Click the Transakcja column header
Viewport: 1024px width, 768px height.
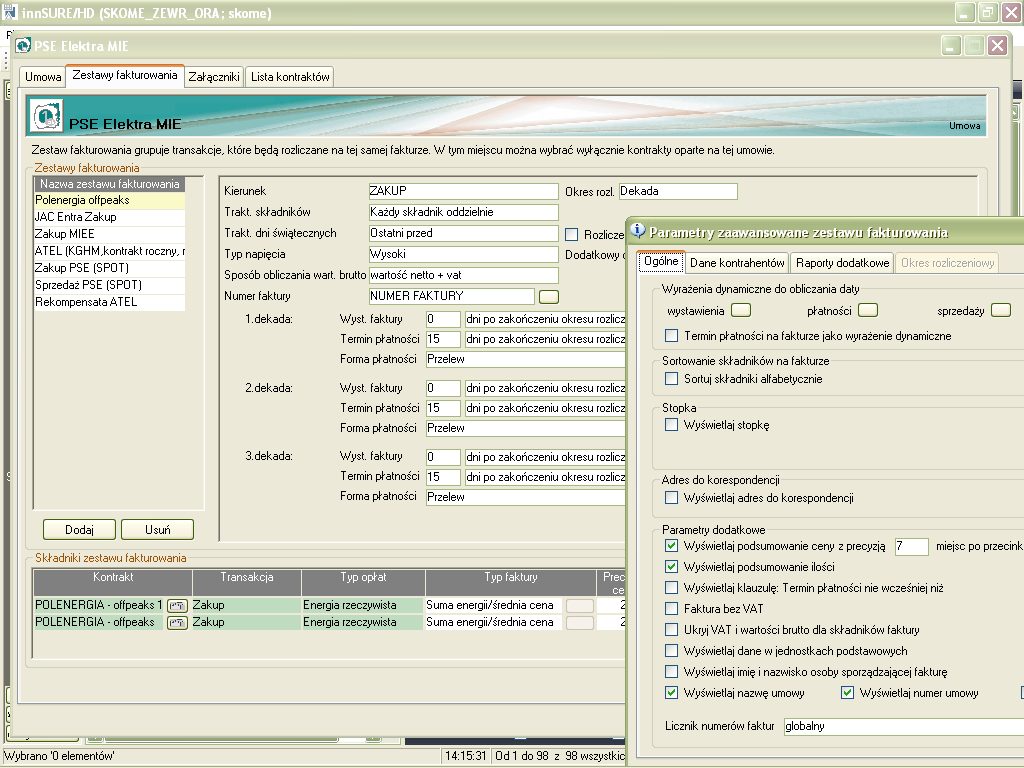coord(247,583)
